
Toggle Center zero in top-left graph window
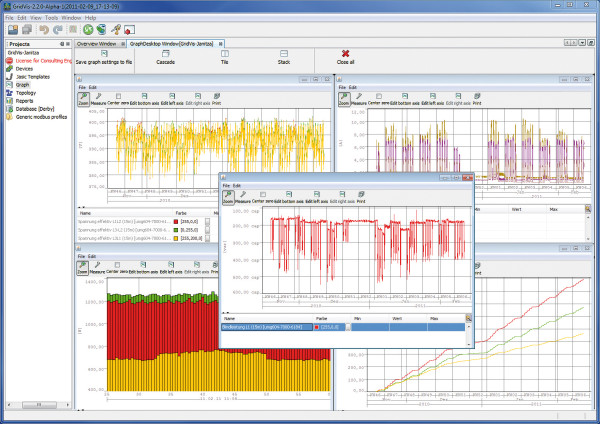(x=118, y=98)
